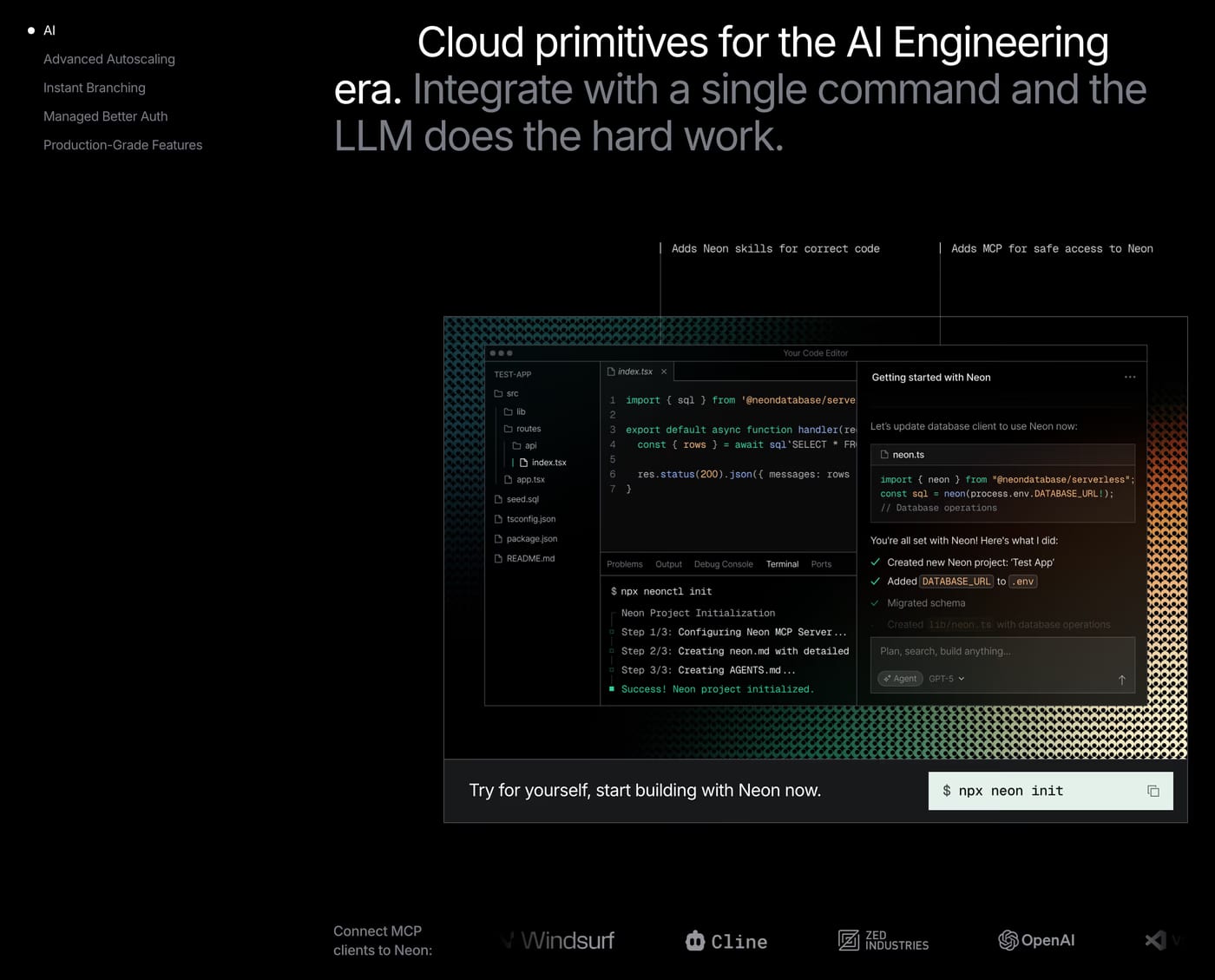Click 'Connect MCP clients to Neon' label
Screen dimensions: 1215x980
(383, 941)
